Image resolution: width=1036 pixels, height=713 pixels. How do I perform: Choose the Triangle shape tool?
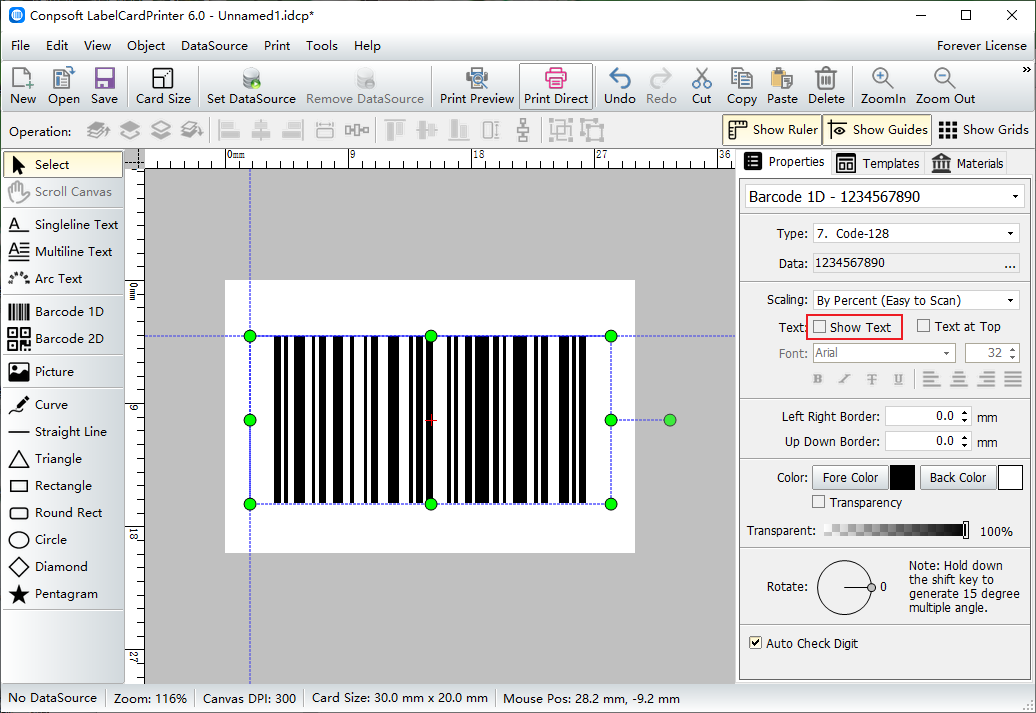63,459
